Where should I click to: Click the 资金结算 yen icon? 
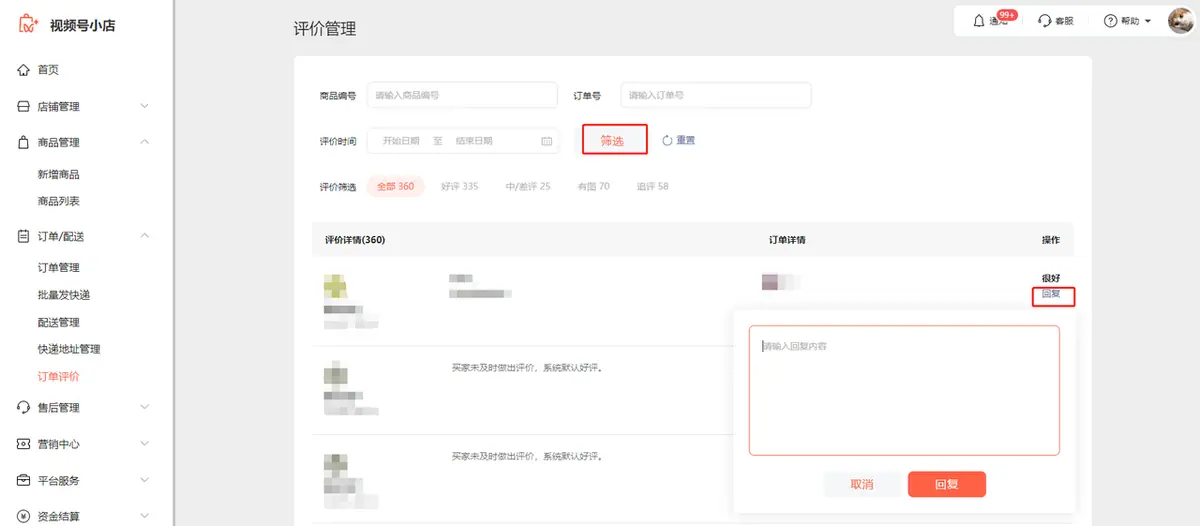[23, 516]
